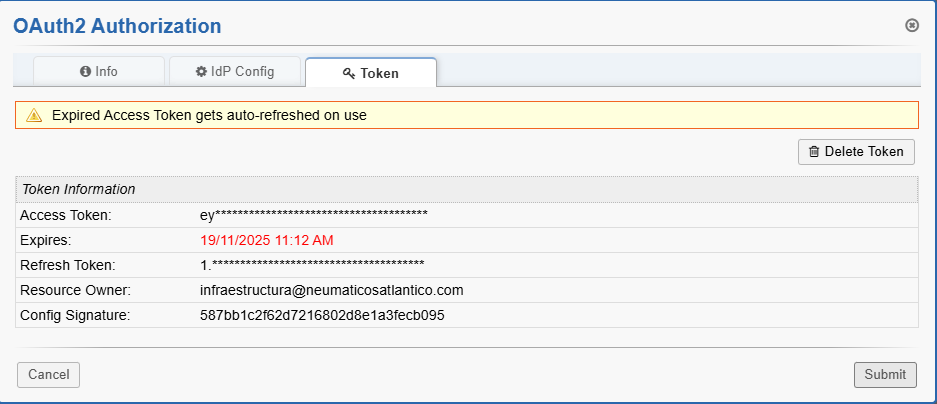Click the OAuth2 Authorization dialog title

(x=117, y=26)
